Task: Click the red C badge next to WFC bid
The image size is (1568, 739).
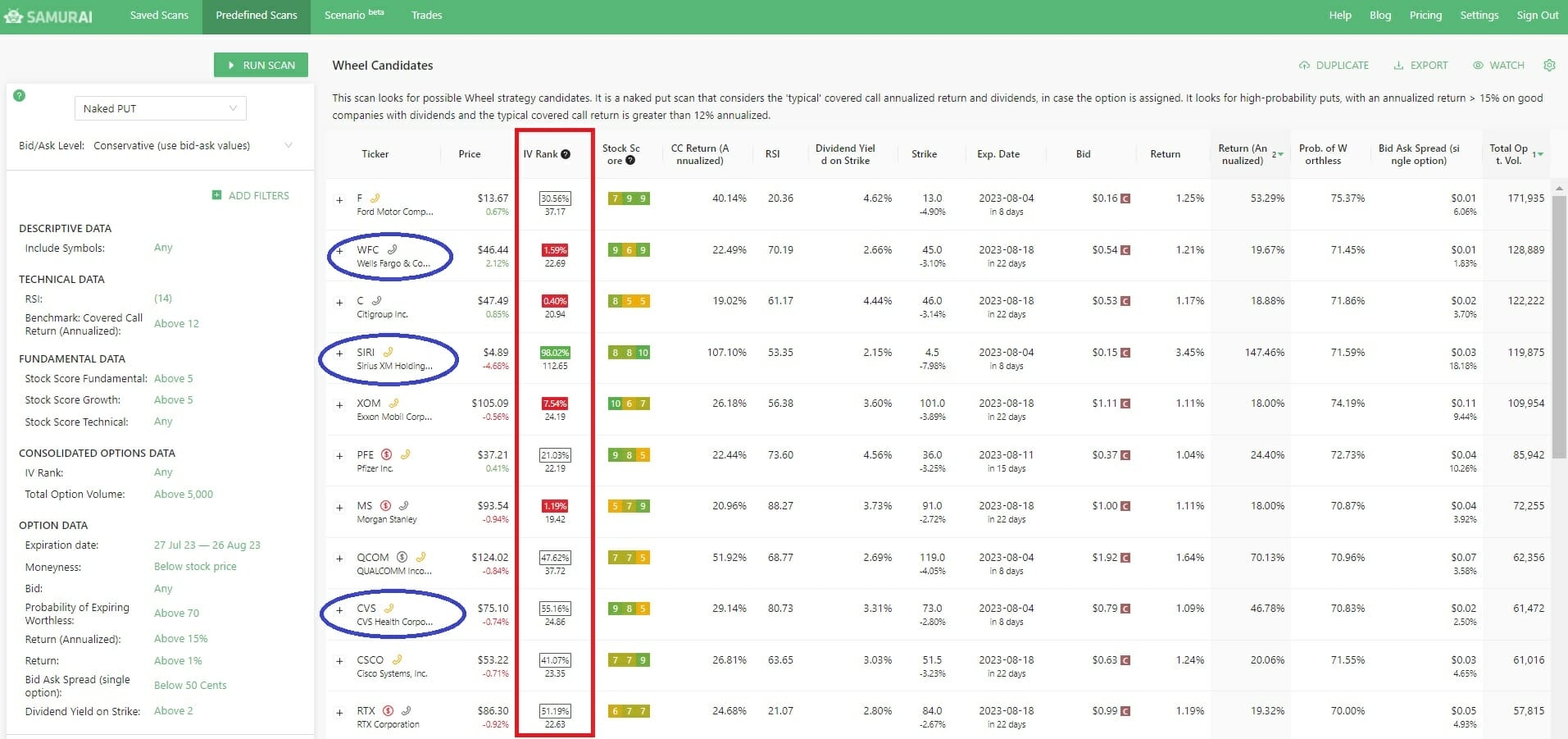Action: [1125, 249]
